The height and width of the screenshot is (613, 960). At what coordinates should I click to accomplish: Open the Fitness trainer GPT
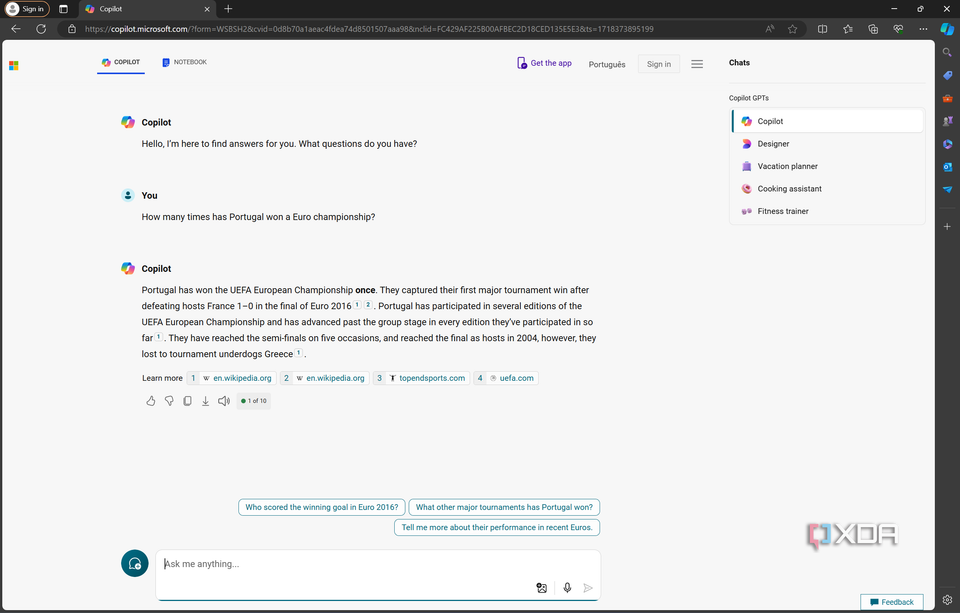pyautogui.click(x=828, y=211)
